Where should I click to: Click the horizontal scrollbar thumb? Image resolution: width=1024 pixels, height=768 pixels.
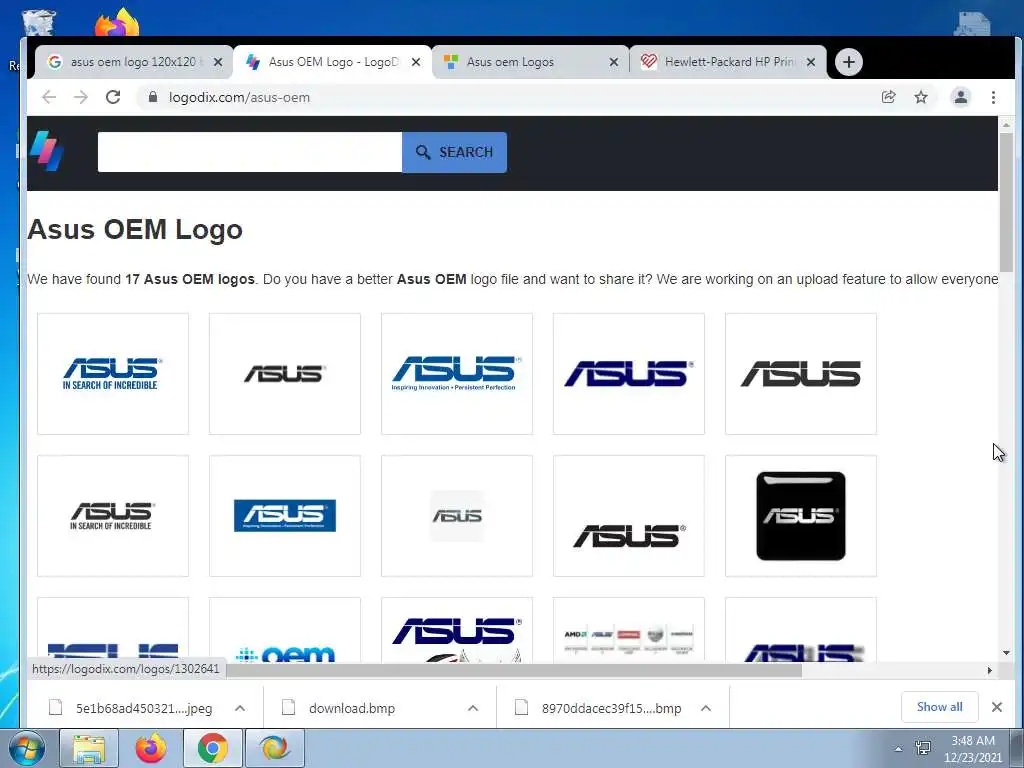coord(513,671)
